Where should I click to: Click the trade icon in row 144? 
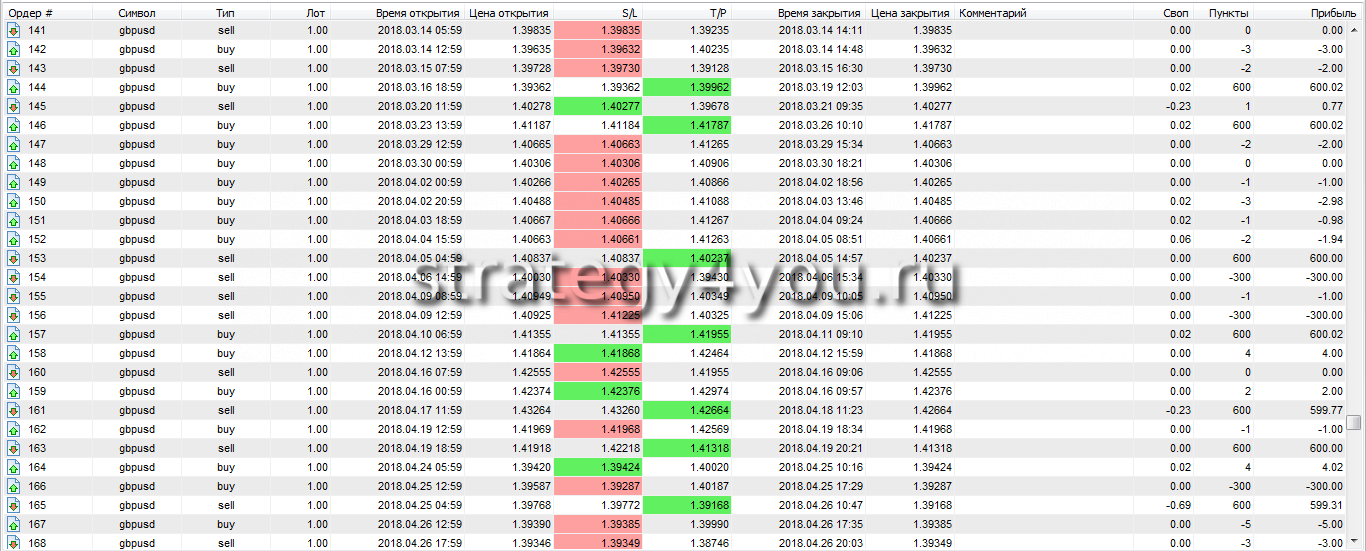pyautogui.click(x=13, y=88)
